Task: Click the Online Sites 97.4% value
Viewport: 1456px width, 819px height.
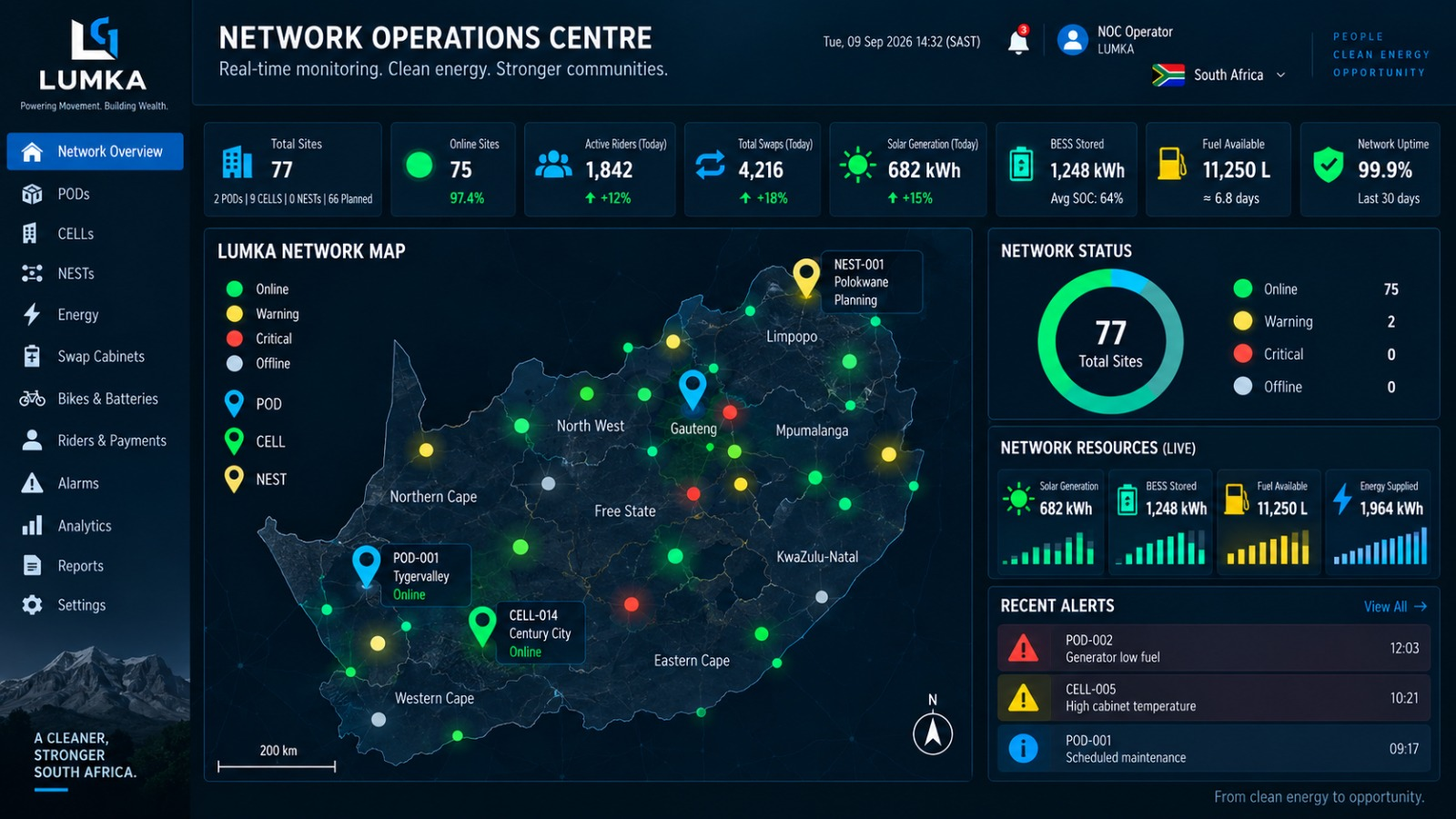Action: [x=467, y=197]
